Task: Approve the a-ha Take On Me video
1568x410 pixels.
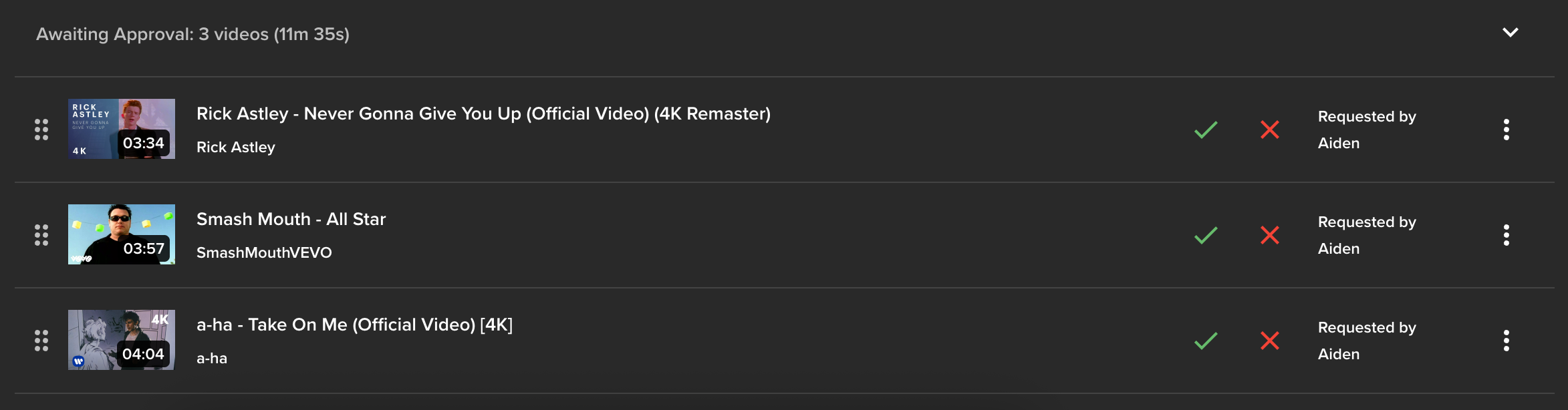Action: coord(1206,341)
